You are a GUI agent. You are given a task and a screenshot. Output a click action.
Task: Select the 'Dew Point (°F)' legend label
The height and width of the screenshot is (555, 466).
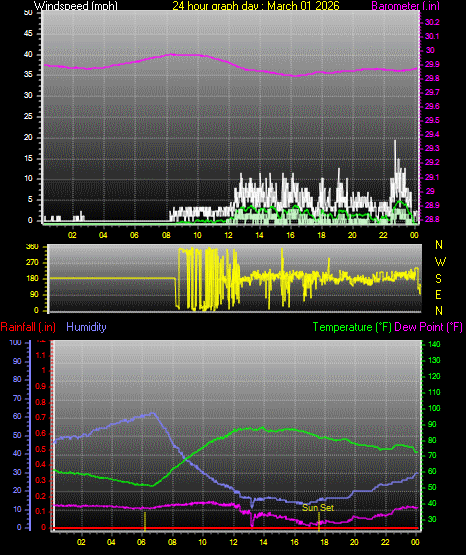[428, 327]
